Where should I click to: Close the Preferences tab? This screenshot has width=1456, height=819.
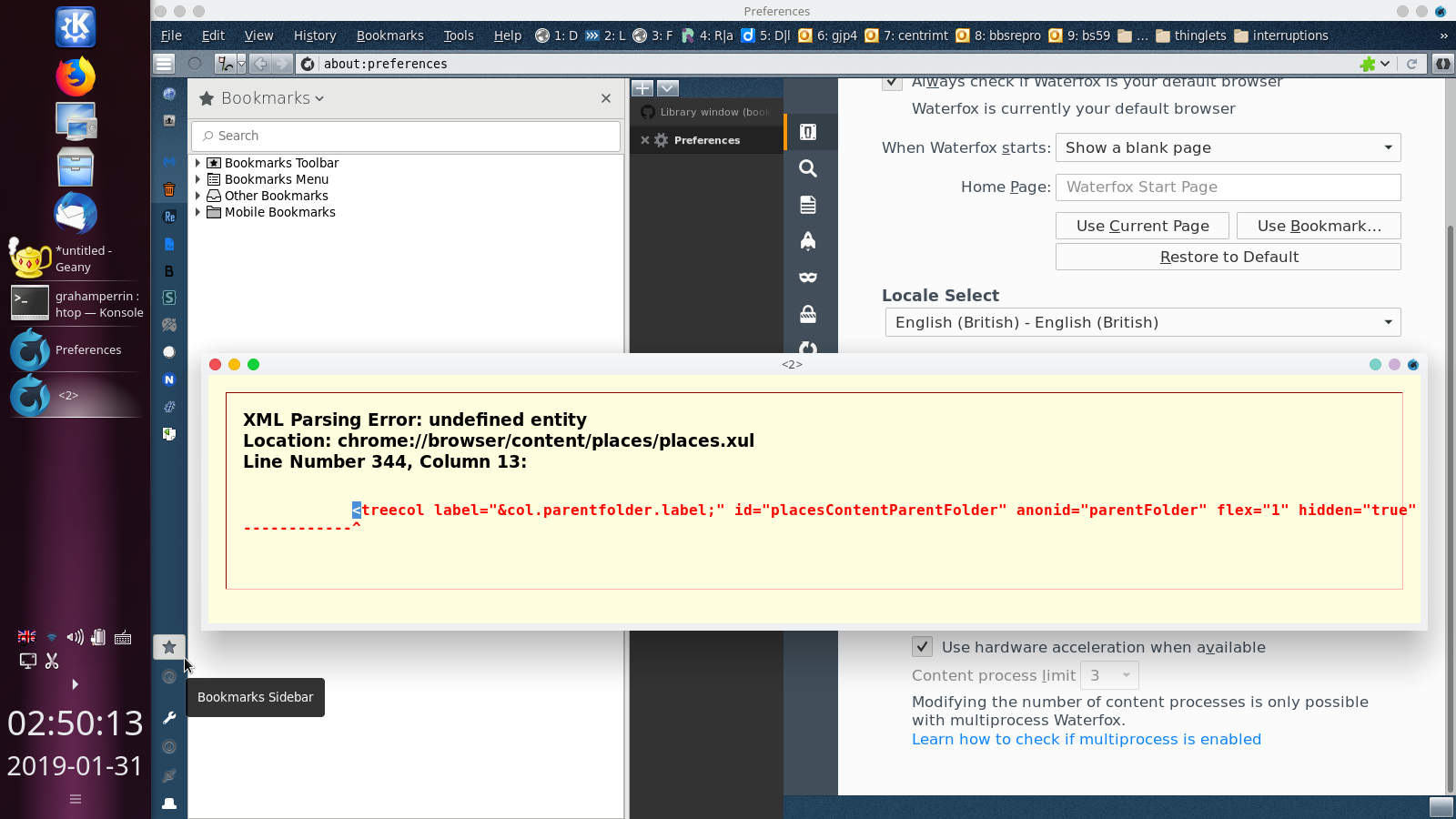coord(645,140)
